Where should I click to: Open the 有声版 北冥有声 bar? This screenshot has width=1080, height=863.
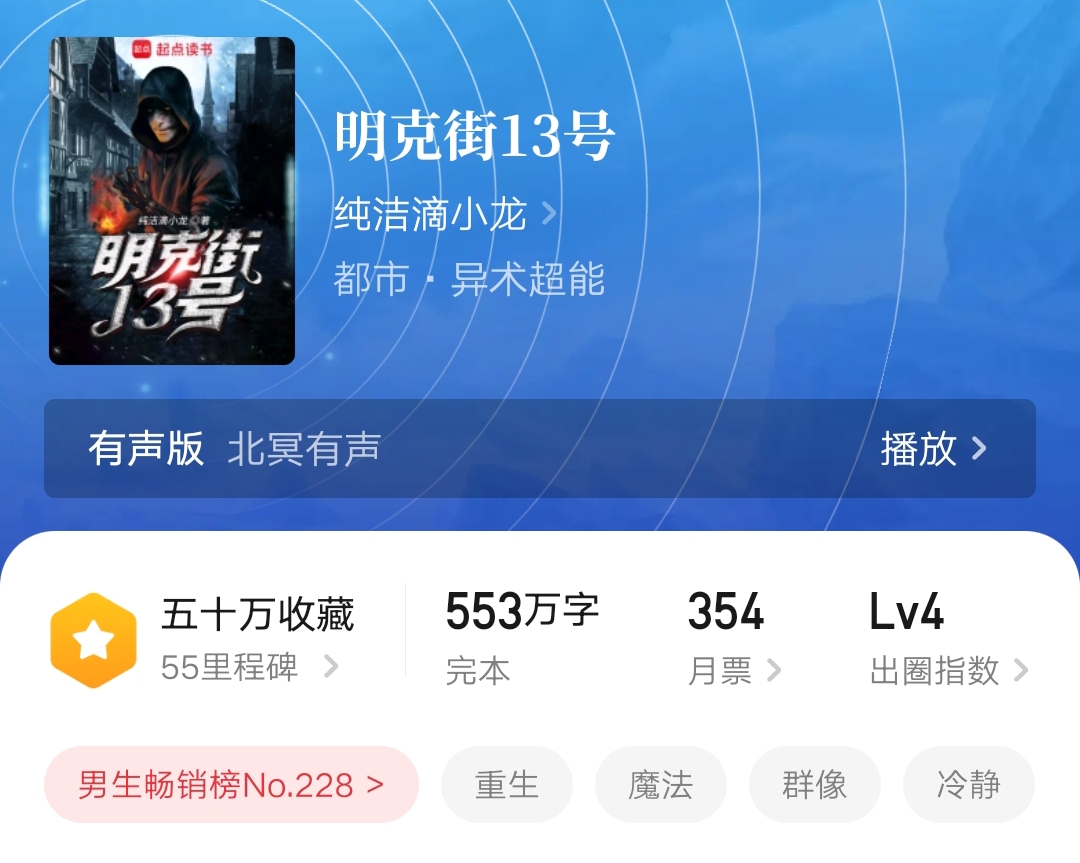click(540, 448)
